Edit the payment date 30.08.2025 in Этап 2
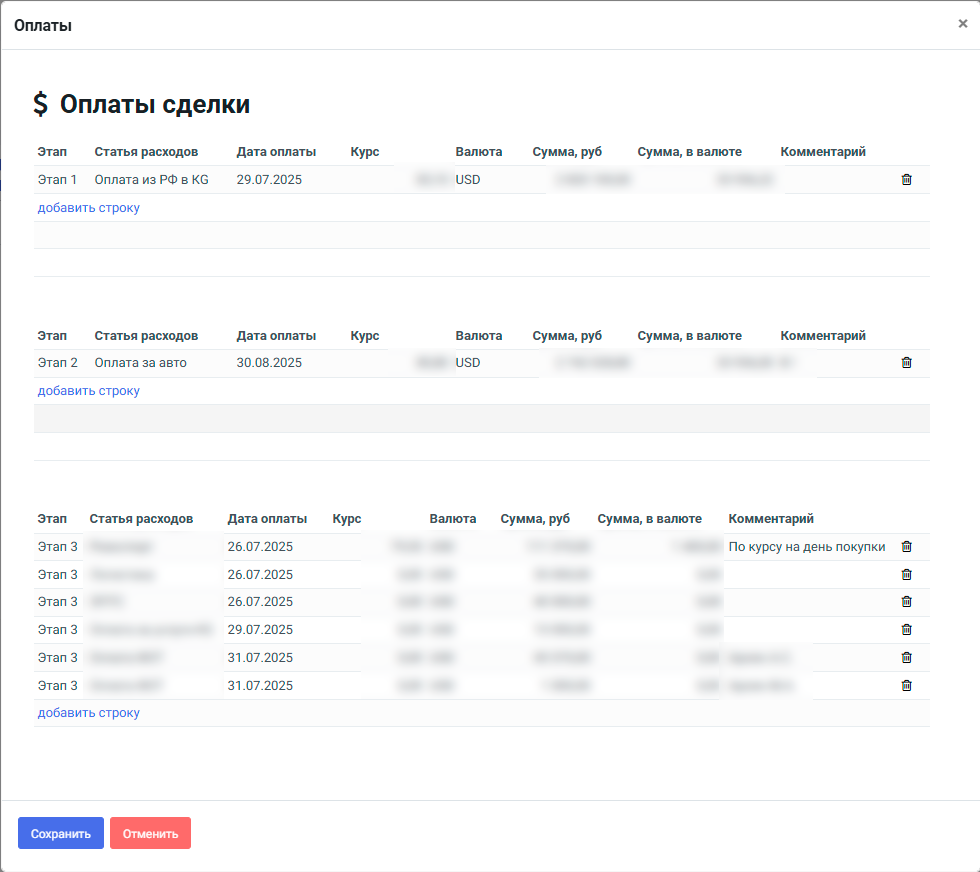 click(x=270, y=363)
